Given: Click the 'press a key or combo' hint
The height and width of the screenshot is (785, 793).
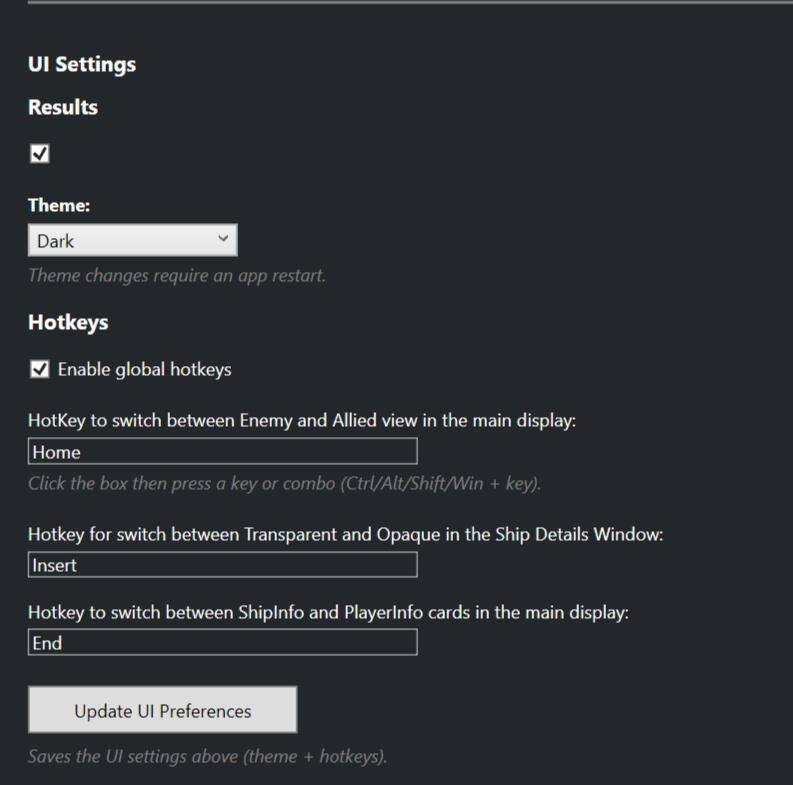Looking at the screenshot, I should [x=284, y=484].
